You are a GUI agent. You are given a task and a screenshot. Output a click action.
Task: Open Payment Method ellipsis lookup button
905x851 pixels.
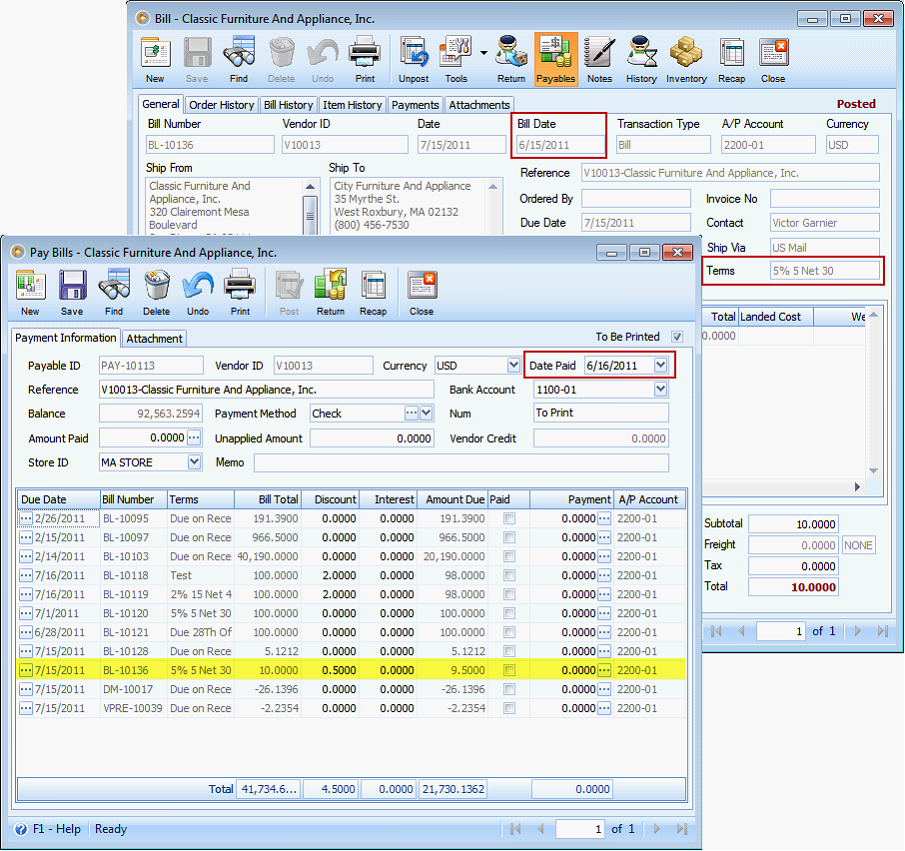pos(411,413)
